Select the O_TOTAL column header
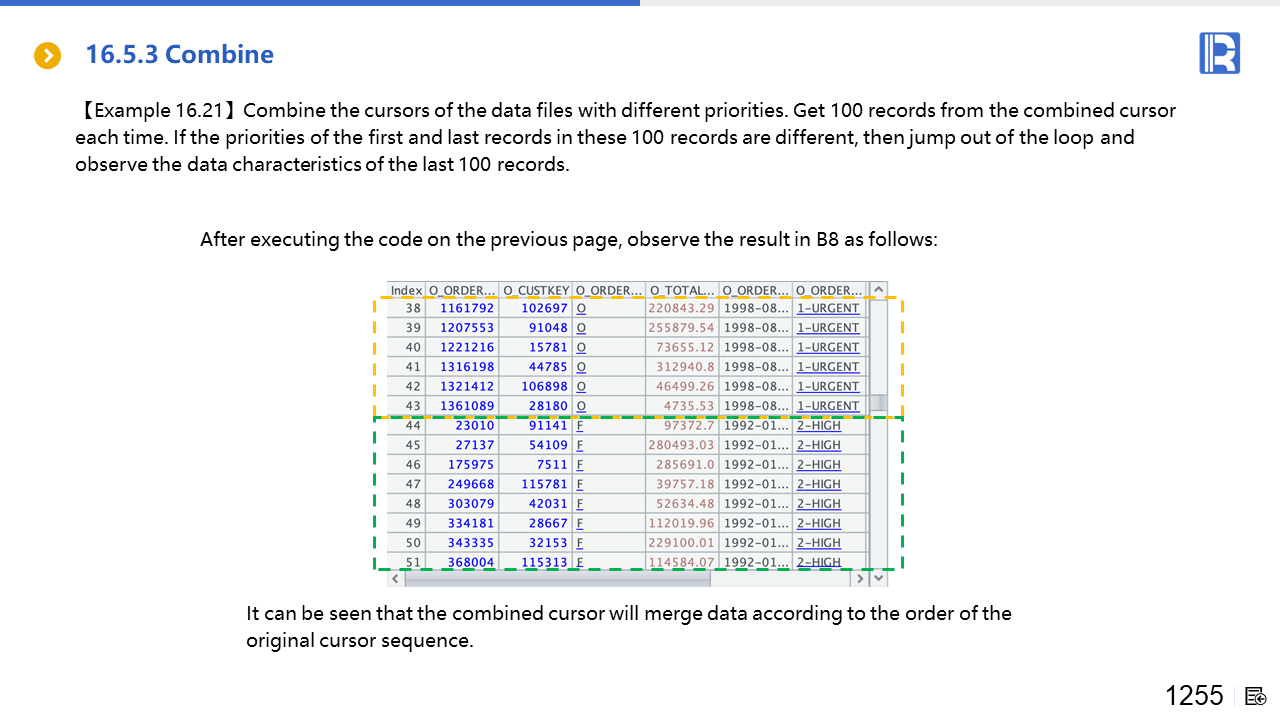 point(682,291)
